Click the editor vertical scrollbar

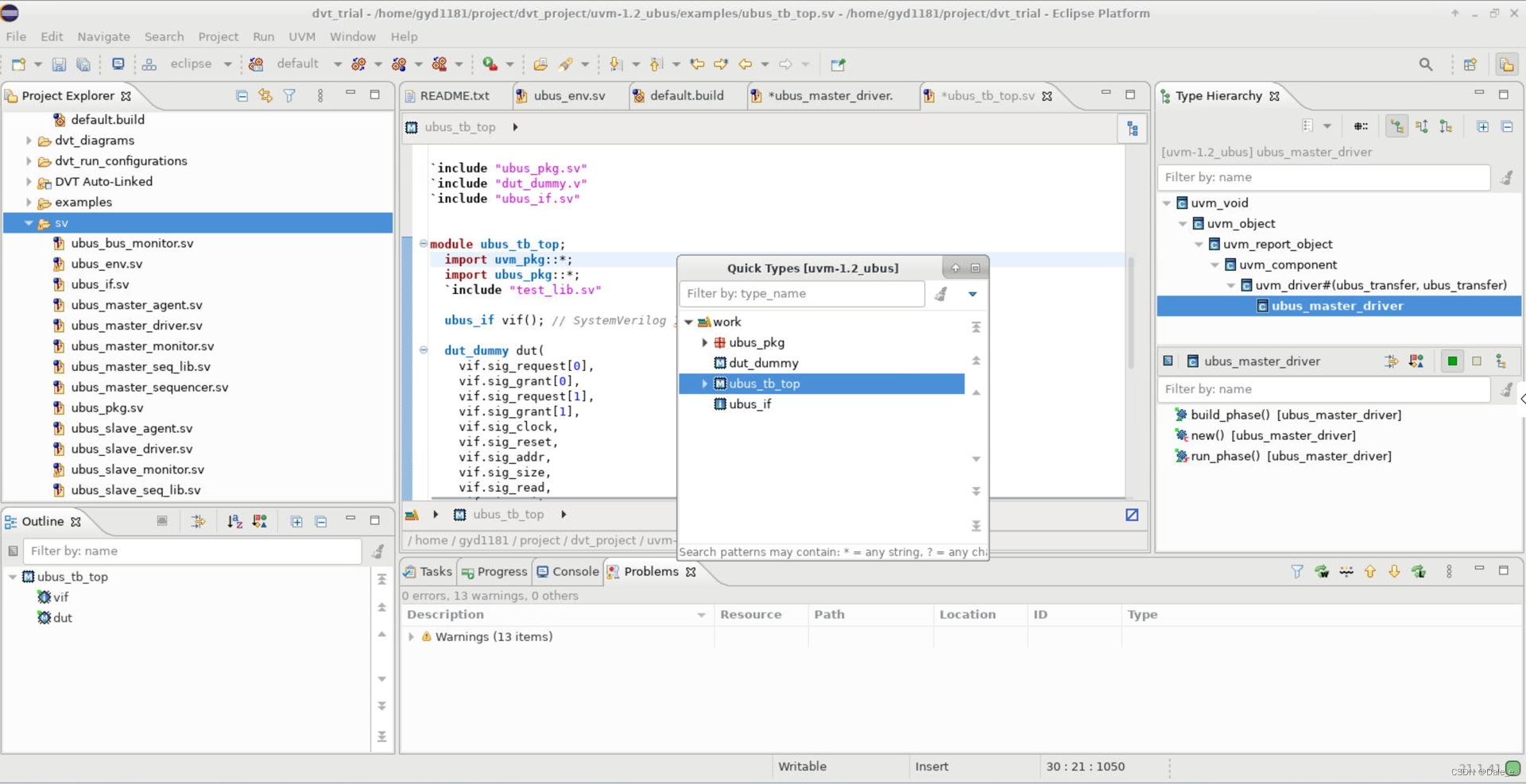(1130, 314)
